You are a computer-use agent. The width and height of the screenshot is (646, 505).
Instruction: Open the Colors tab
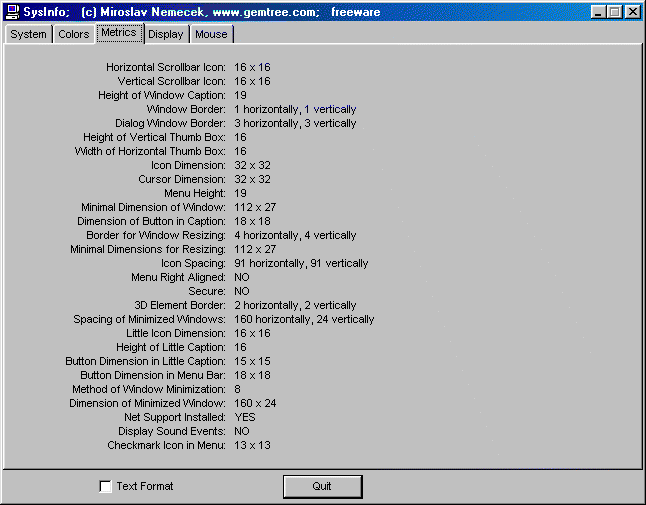pos(73,34)
